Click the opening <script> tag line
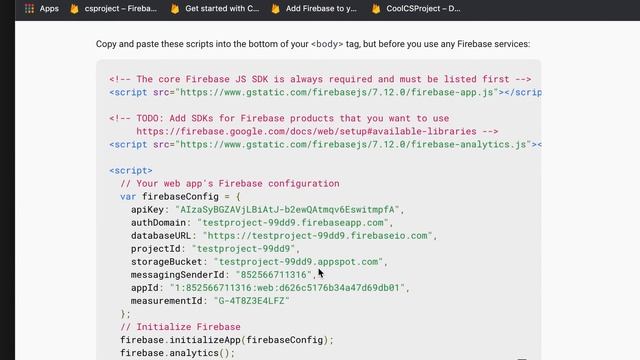 tap(131, 171)
